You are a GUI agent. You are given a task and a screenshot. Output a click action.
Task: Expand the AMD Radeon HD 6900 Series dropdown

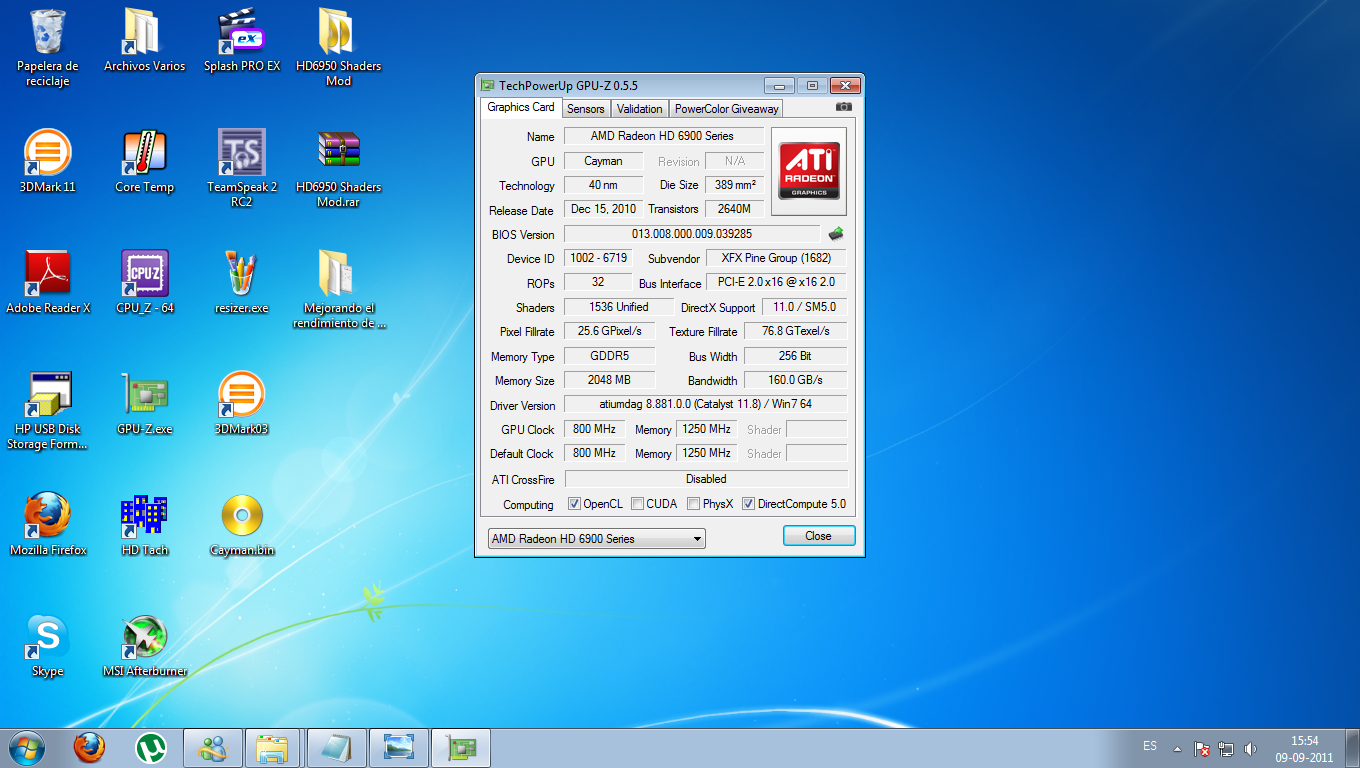coord(596,539)
